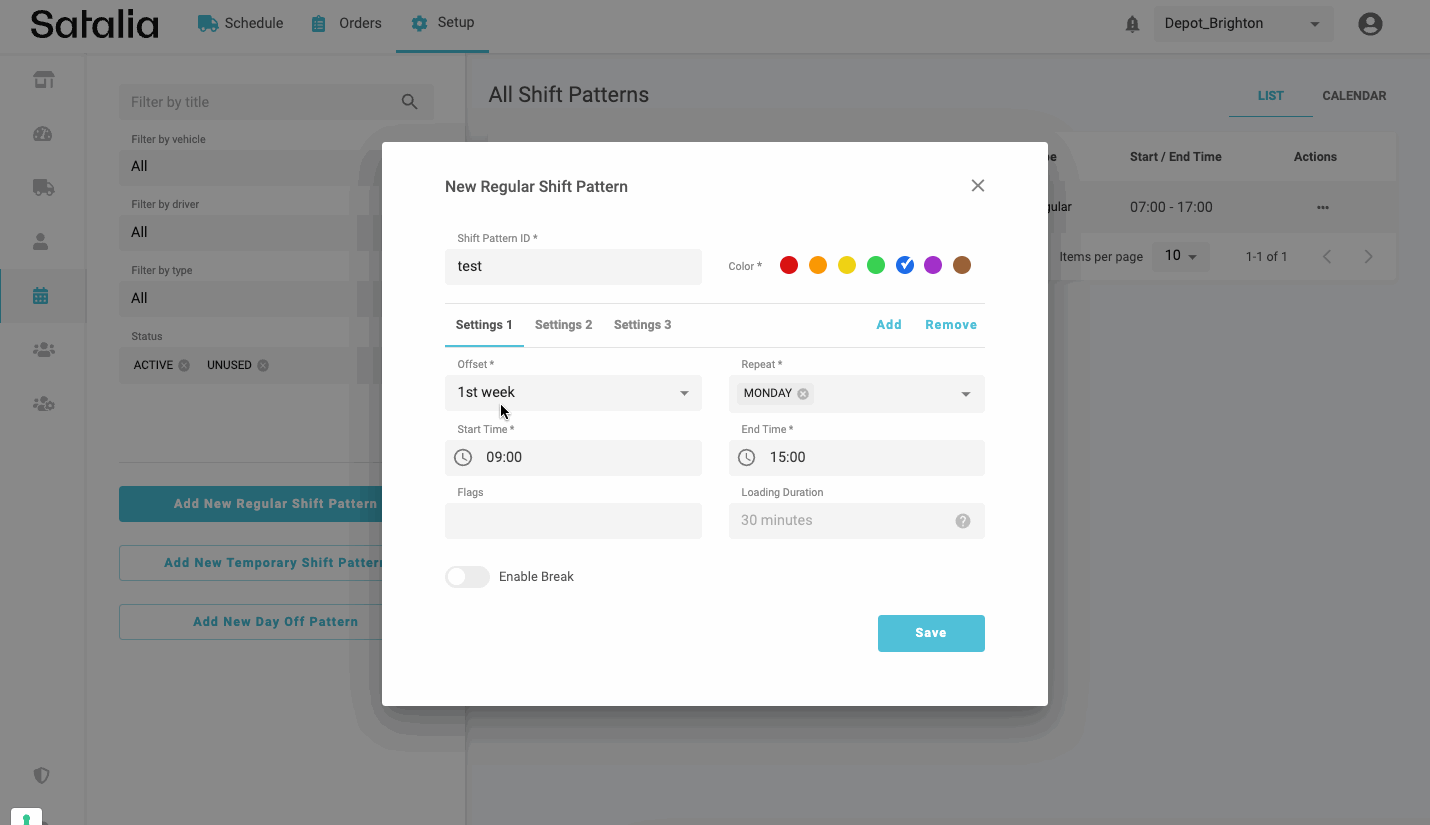Toggle the Enable Break switch
Screen dimensions: 1430x825
(x=467, y=577)
